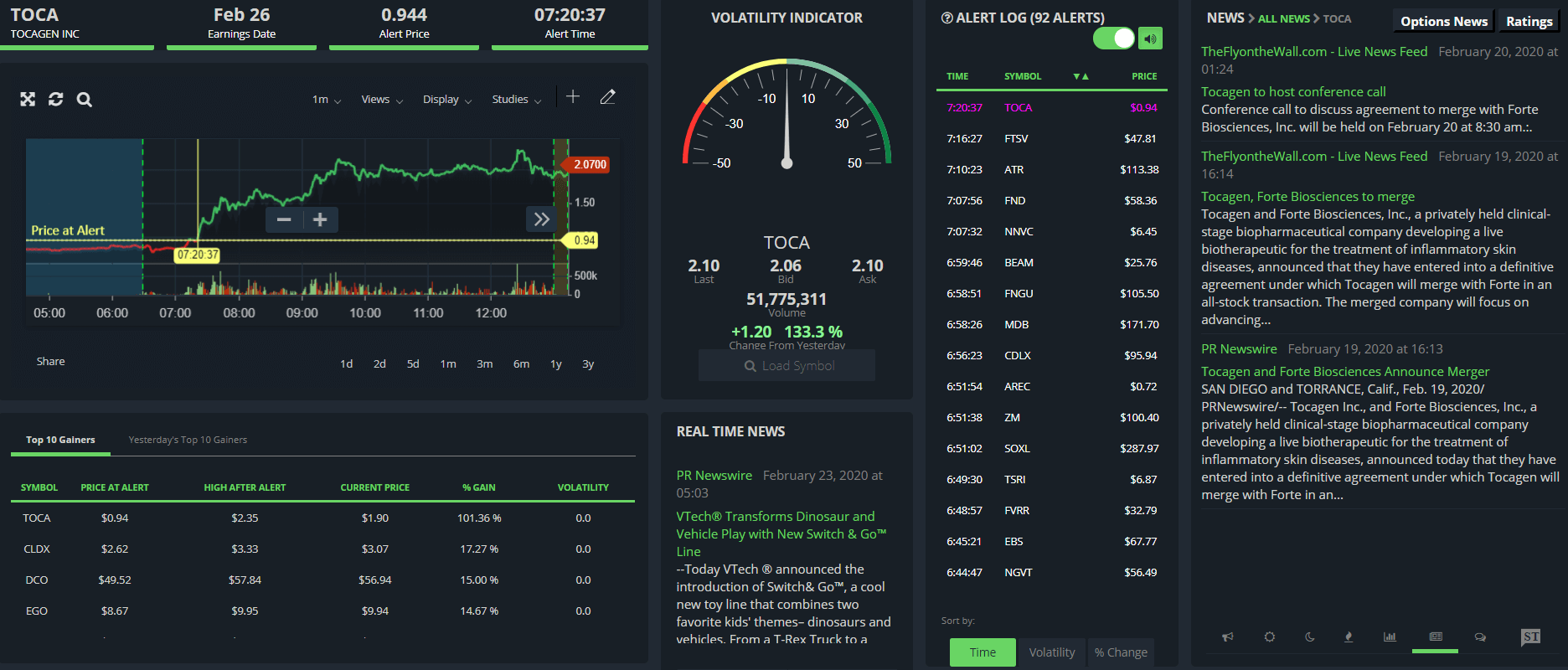Open the 1m interval dropdown
This screenshot has width=1568, height=670.
click(x=326, y=99)
